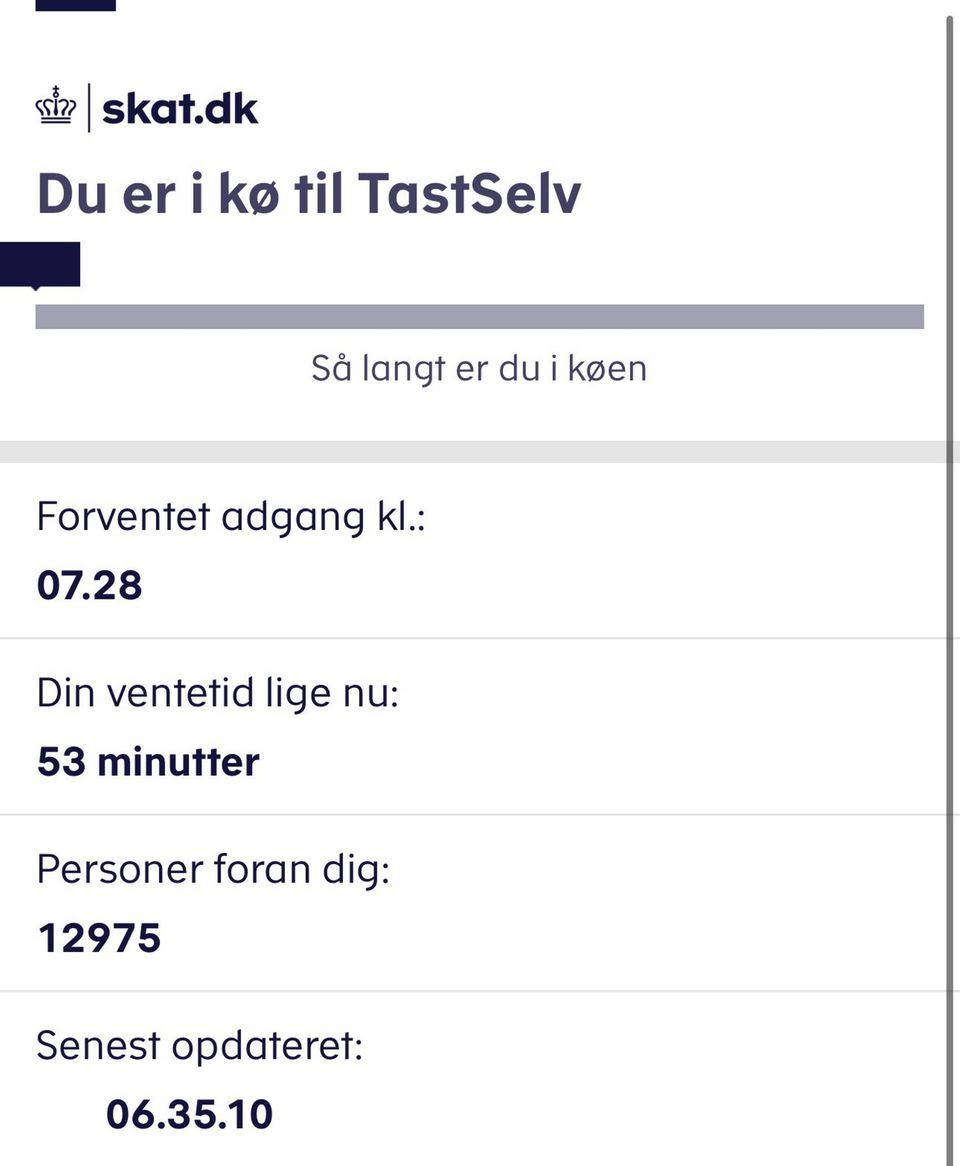
Task: Click the queue progress bar
Action: (x=480, y=316)
